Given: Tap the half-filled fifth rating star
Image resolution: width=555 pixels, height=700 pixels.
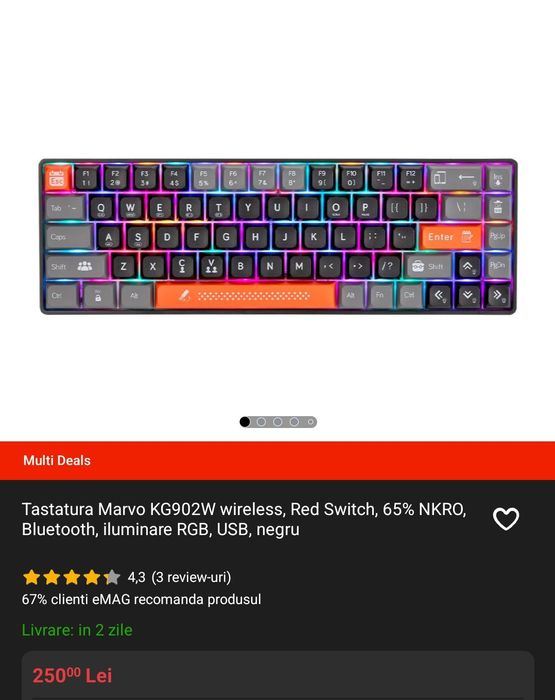Looking at the screenshot, I should pos(112,577).
